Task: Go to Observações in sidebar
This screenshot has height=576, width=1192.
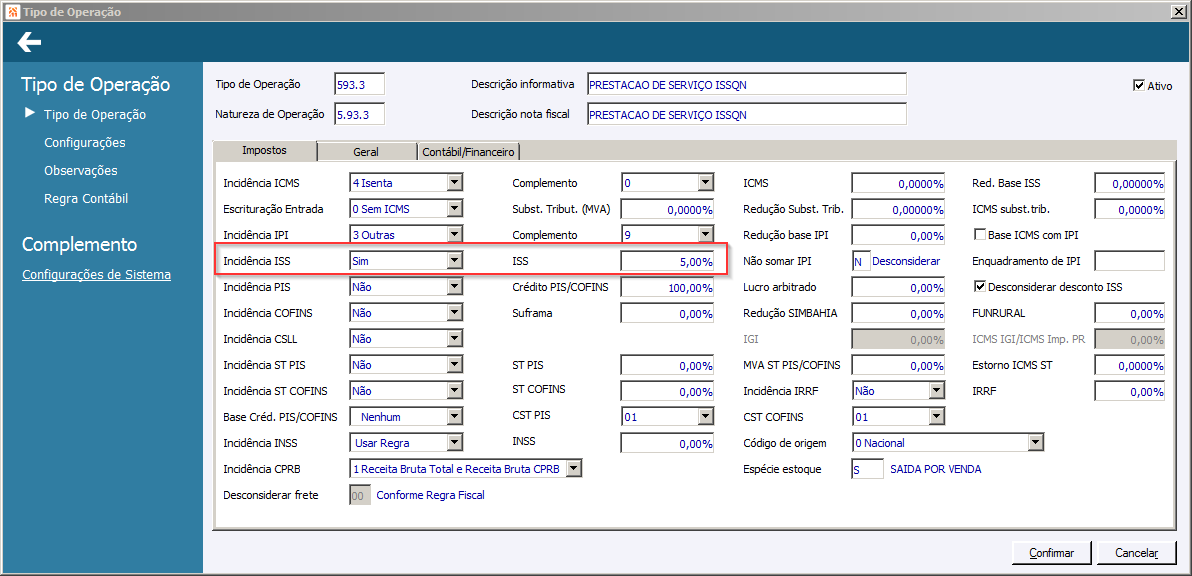Action: tap(81, 171)
